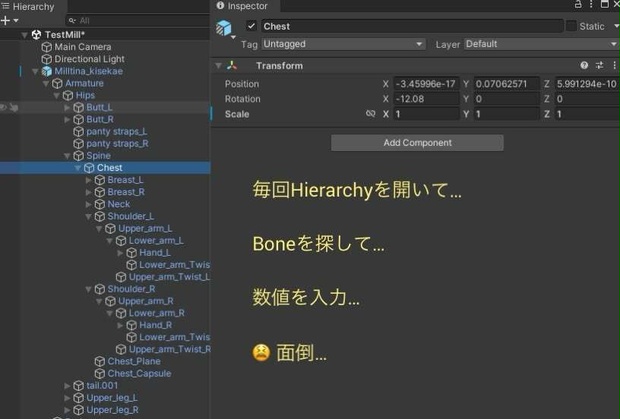Click the Add Component button

[417, 143]
